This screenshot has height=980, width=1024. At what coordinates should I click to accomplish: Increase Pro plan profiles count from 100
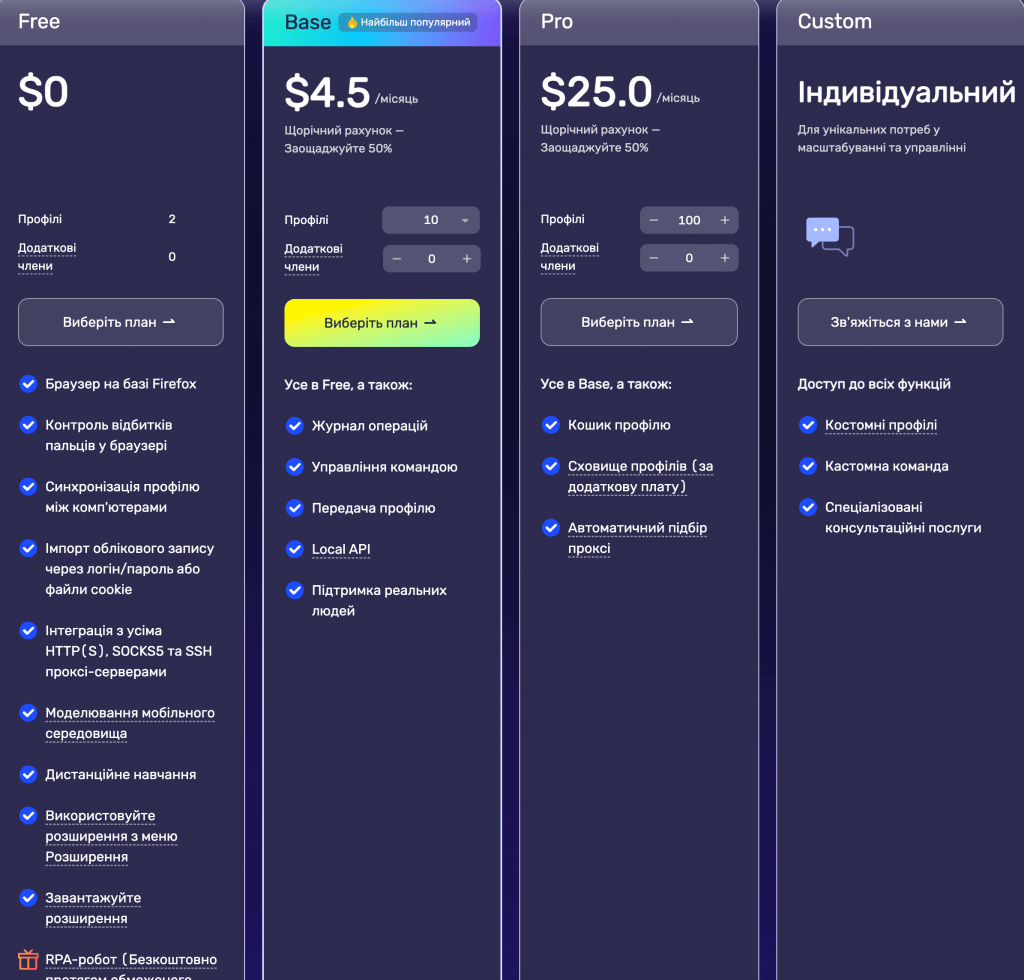click(x=724, y=220)
